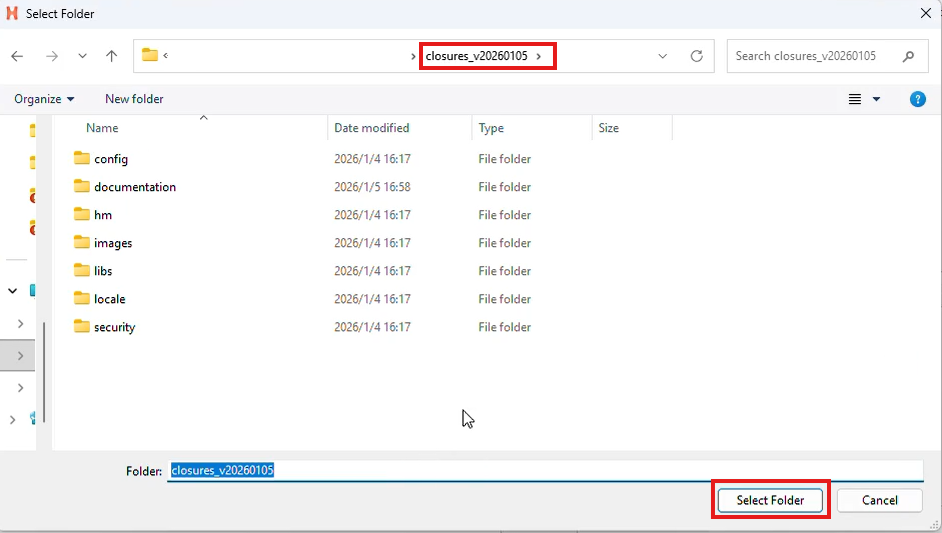
Task: Open the address bar history dropdown
Action: coord(663,56)
